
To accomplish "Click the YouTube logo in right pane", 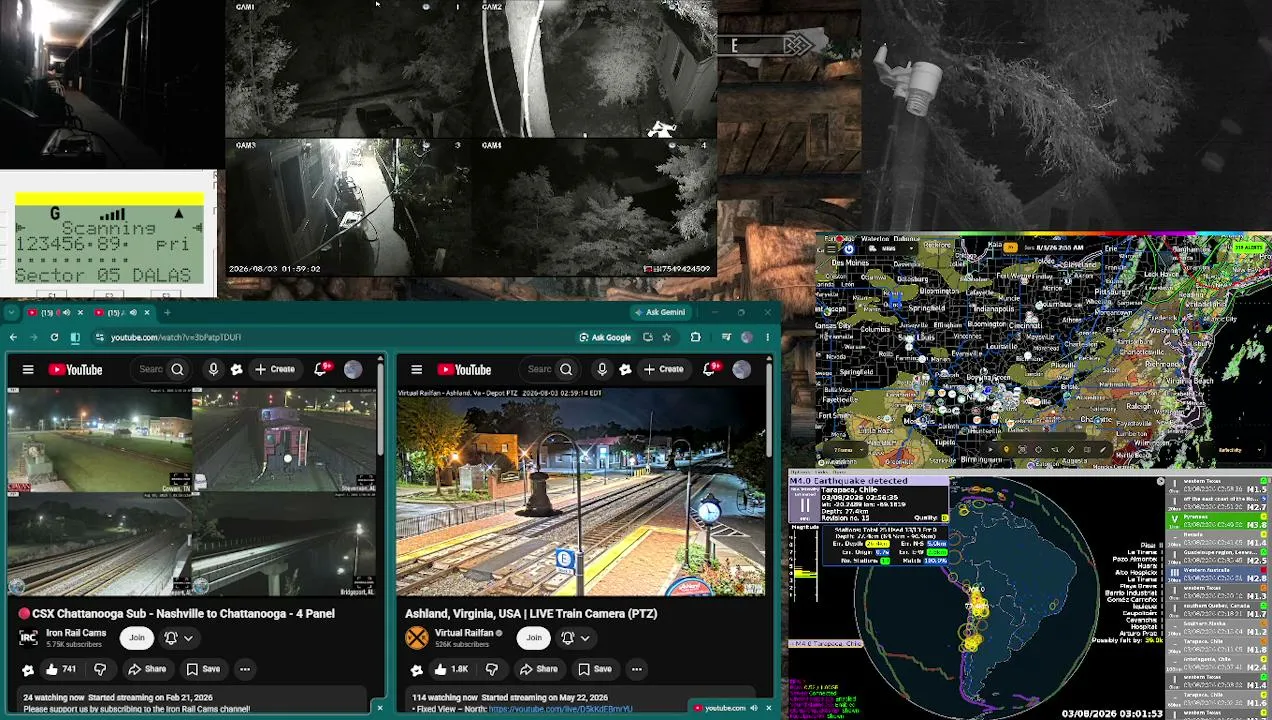I will click(464, 370).
